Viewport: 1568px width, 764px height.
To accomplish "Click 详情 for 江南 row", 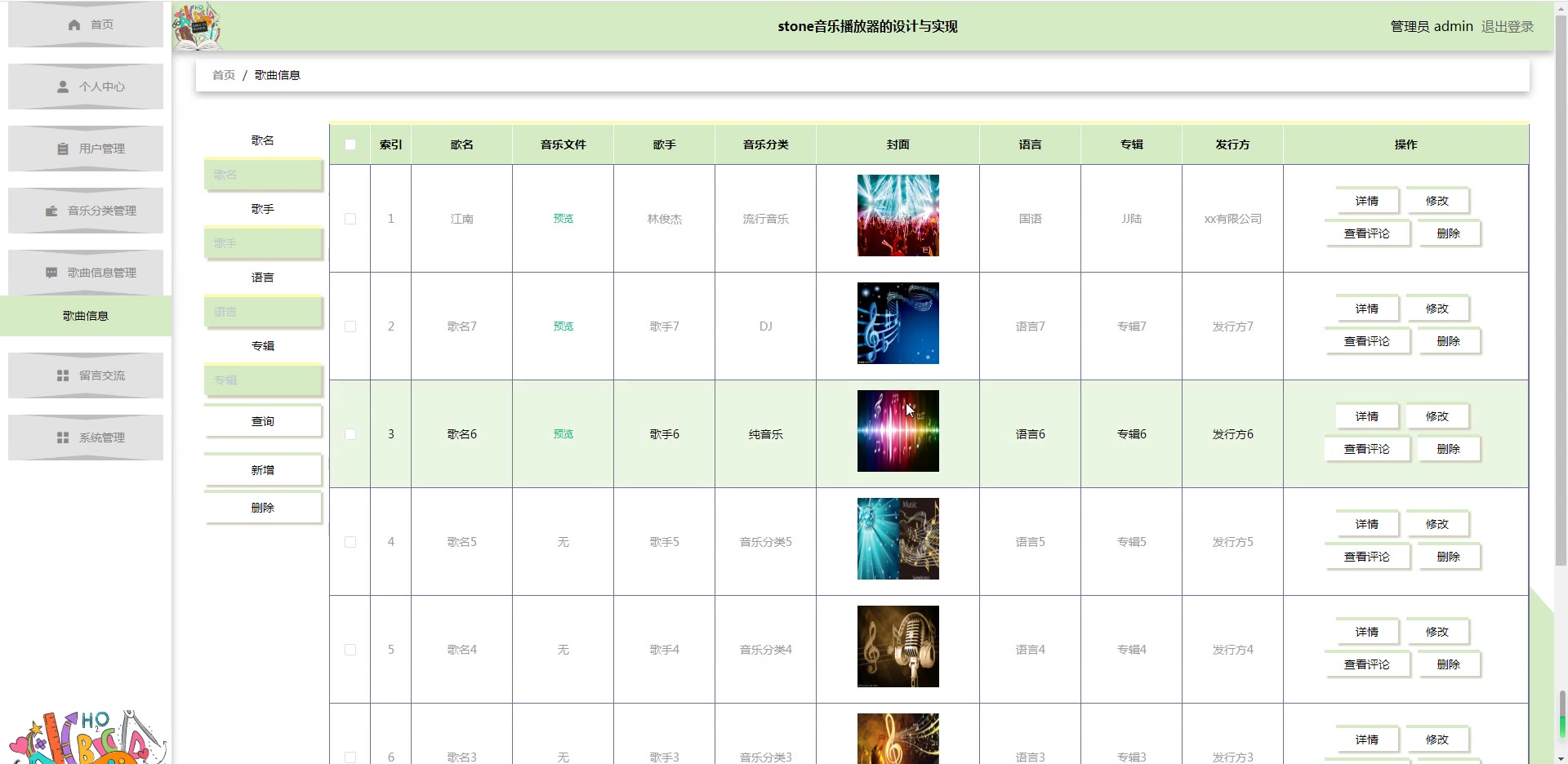I will coord(1367,201).
